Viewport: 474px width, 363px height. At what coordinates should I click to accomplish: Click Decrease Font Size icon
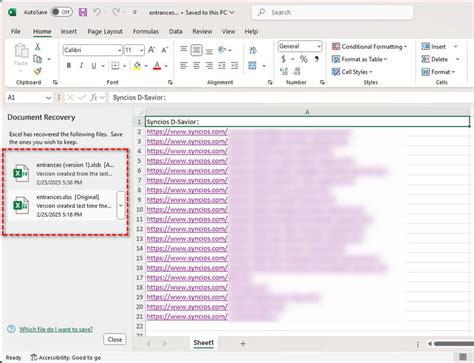pyautogui.click(x=164, y=50)
